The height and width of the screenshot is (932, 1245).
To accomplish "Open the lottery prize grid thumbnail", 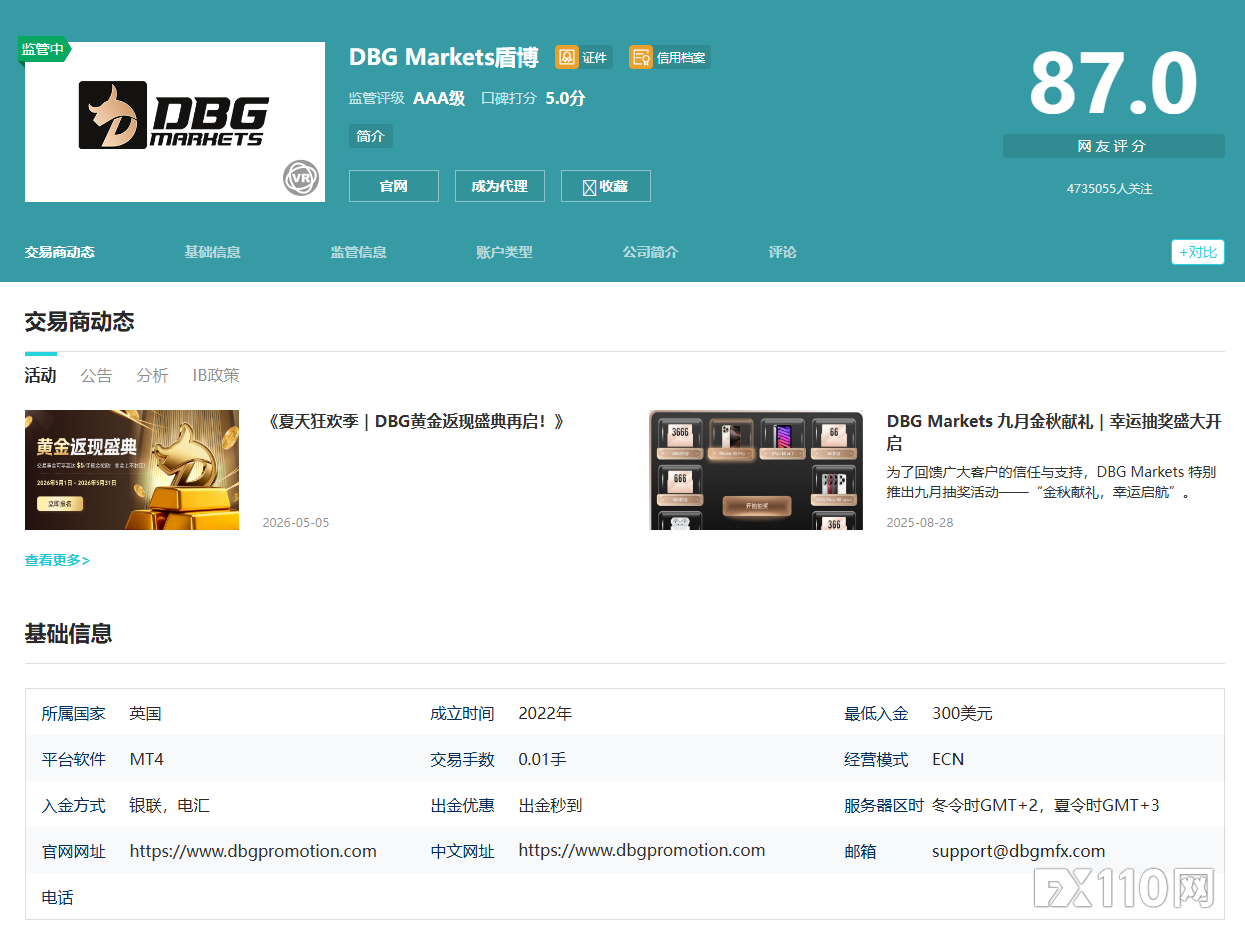I will [756, 470].
